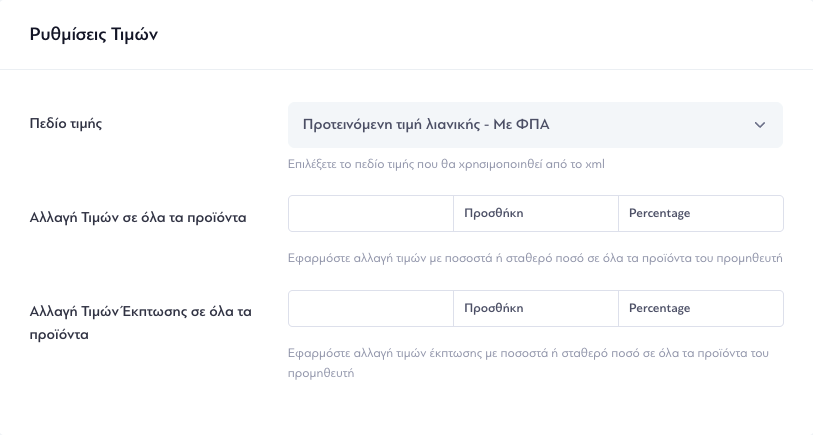Image resolution: width=813 pixels, height=435 pixels.
Task: Open Percentage selector in the Έκπτωσης row
Action: pos(700,308)
